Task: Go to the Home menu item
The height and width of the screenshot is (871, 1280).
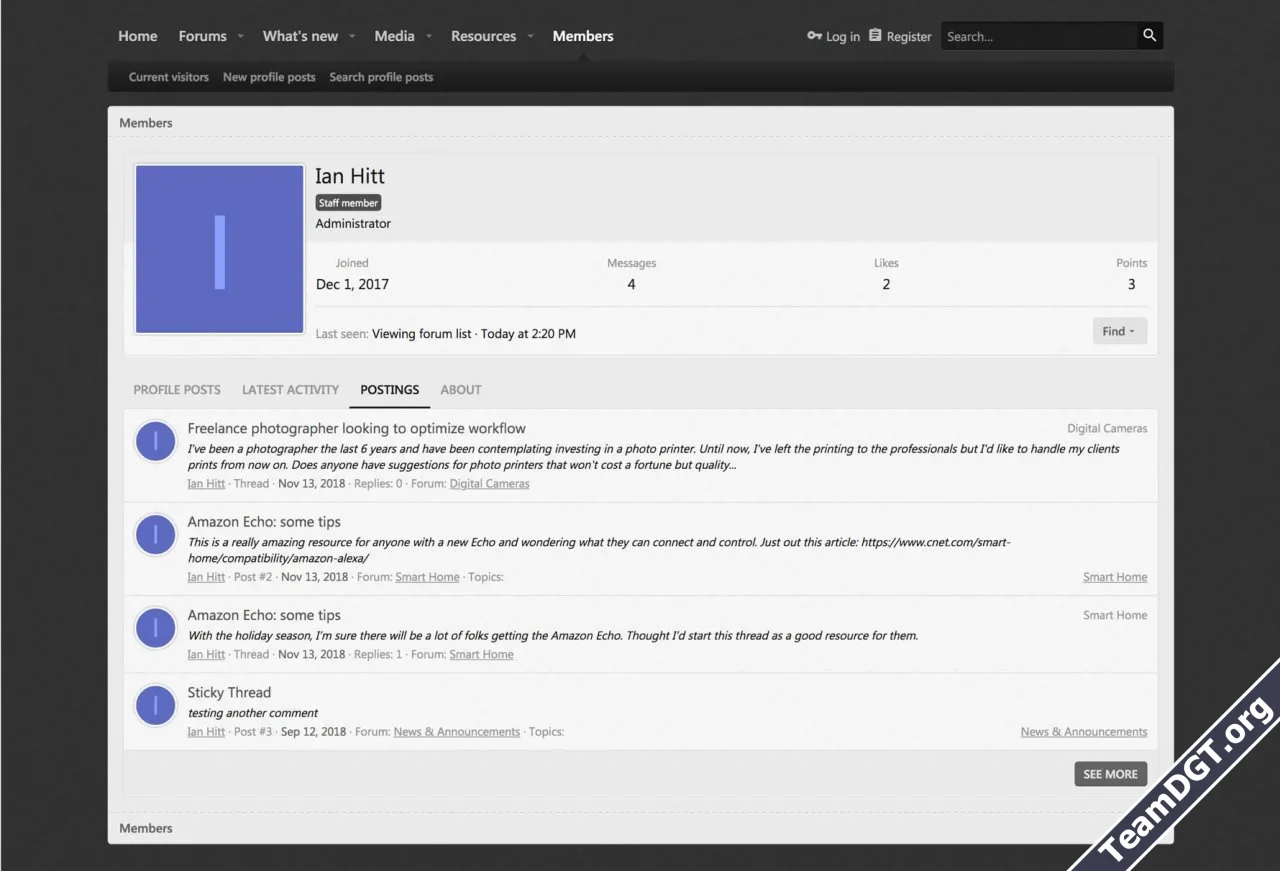Action: point(138,36)
